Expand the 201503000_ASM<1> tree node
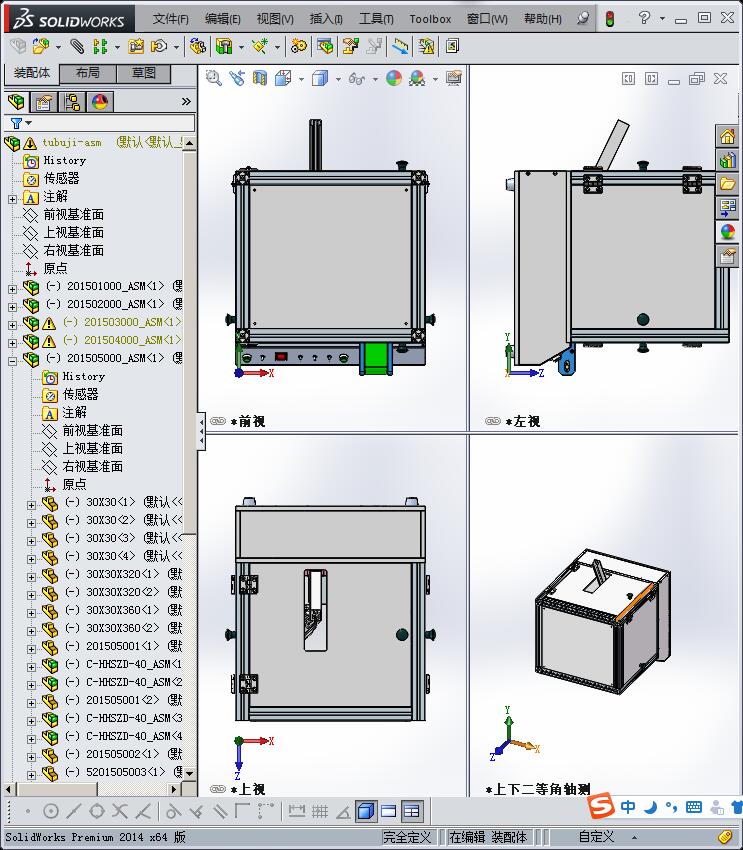Viewport: 743px width, 850px height. (12, 325)
